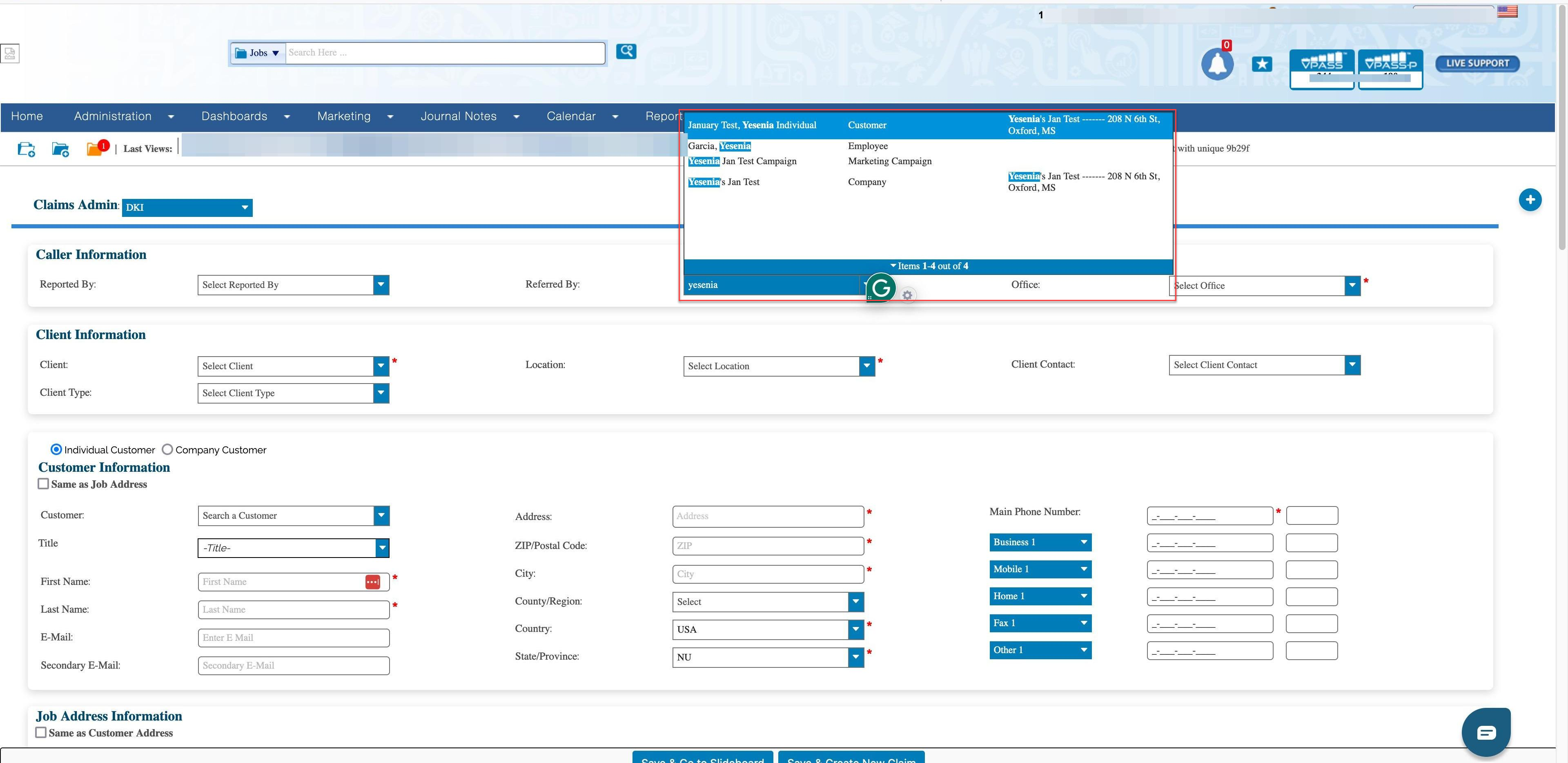Screen dimensions: 1568x763
Task: Expand the Claims Admin DKI dropdown
Action: pyautogui.click(x=187, y=207)
